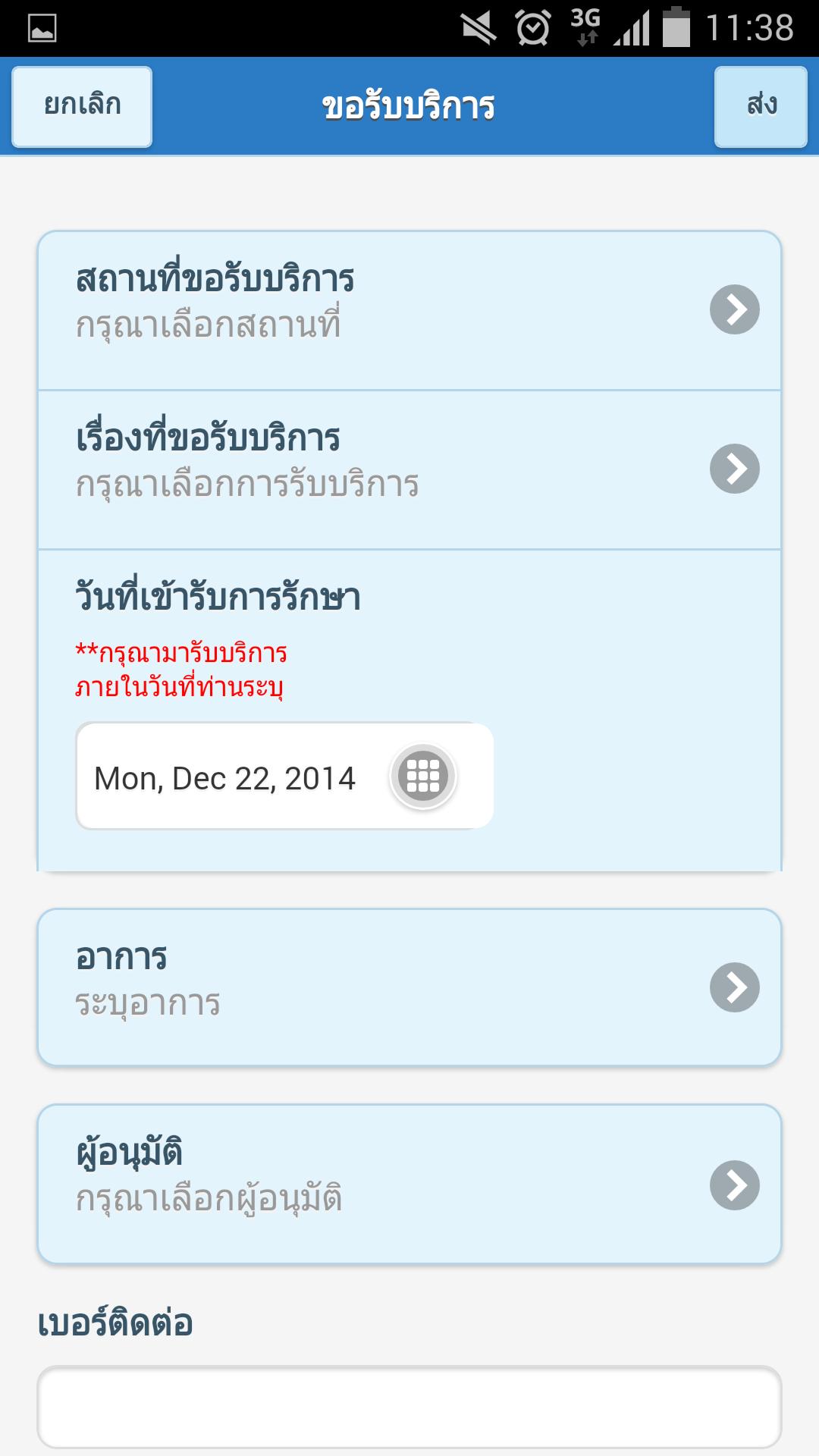
Task: Expand the เรื่องที่ขอรับบริการ service selector
Action: pos(379,469)
